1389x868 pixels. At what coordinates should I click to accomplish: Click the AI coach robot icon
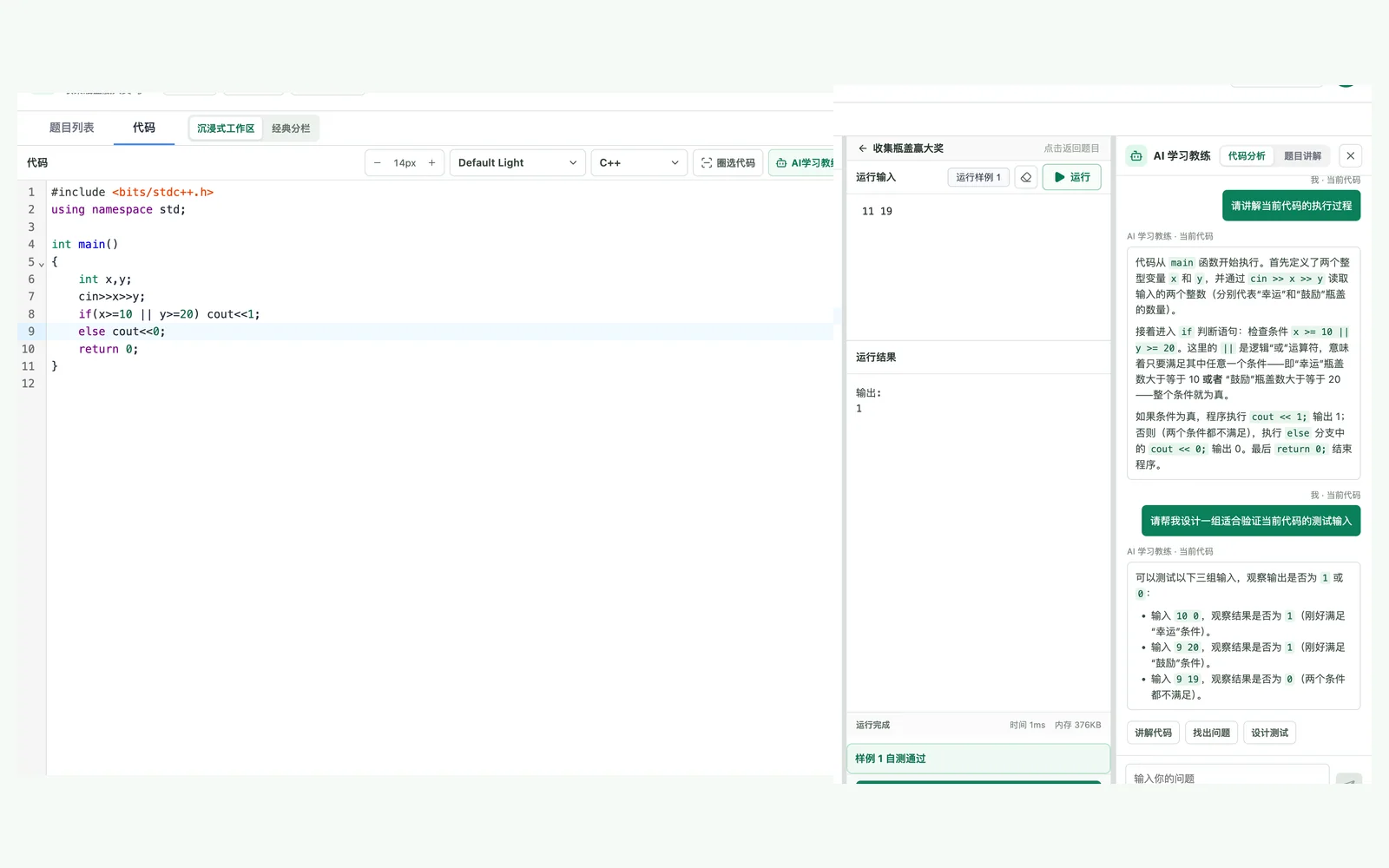pyautogui.click(x=1136, y=156)
